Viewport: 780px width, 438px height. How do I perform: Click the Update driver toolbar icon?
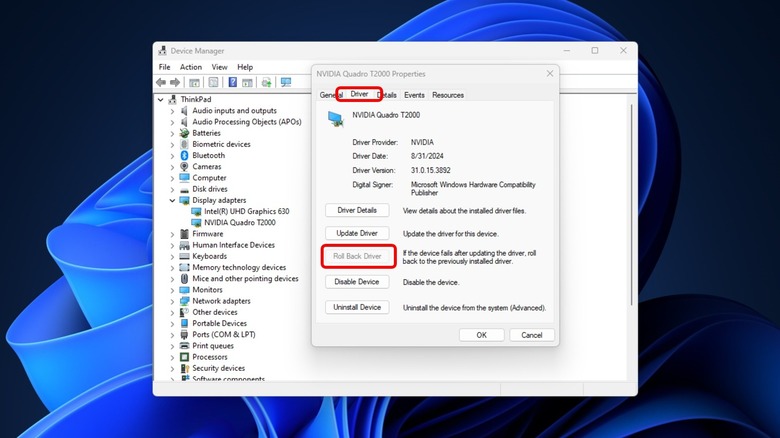[x=267, y=82]
